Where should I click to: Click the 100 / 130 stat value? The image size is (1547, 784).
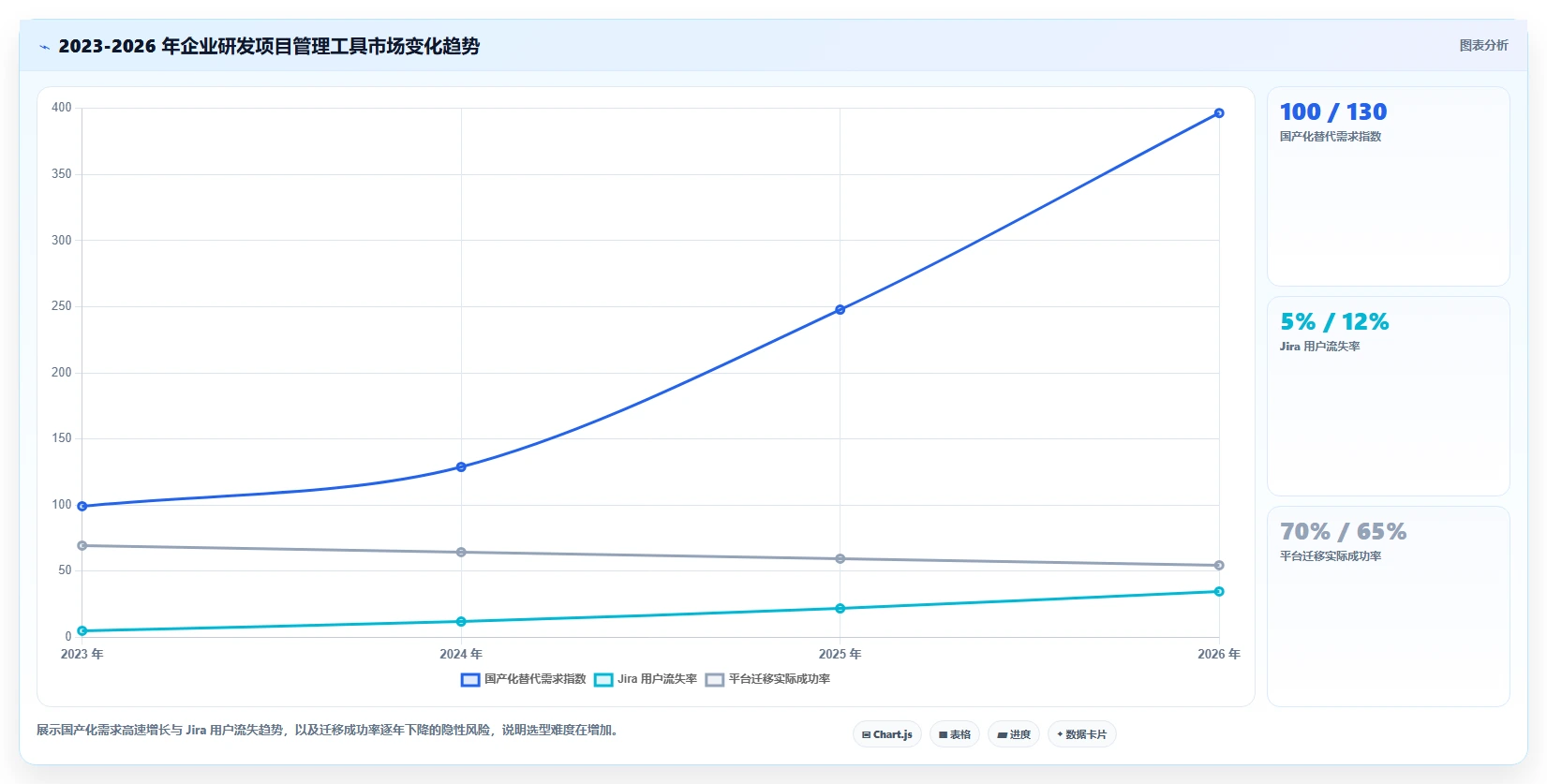click(x=1333, y=111)
